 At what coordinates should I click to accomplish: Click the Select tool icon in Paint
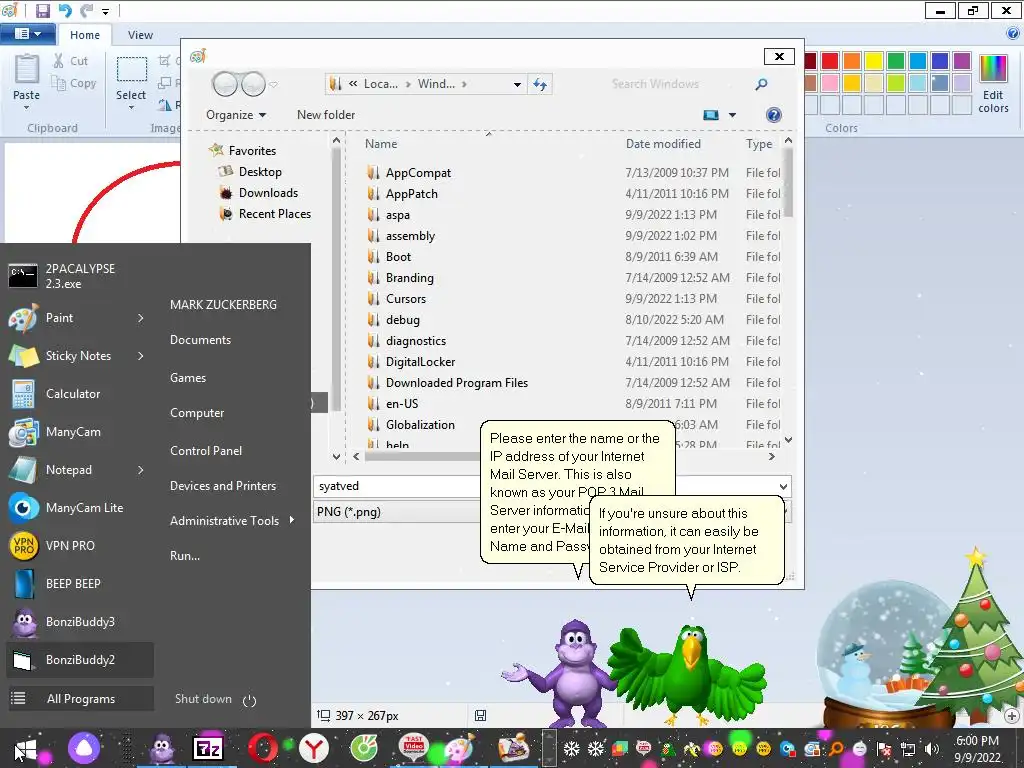click(131, 70)
